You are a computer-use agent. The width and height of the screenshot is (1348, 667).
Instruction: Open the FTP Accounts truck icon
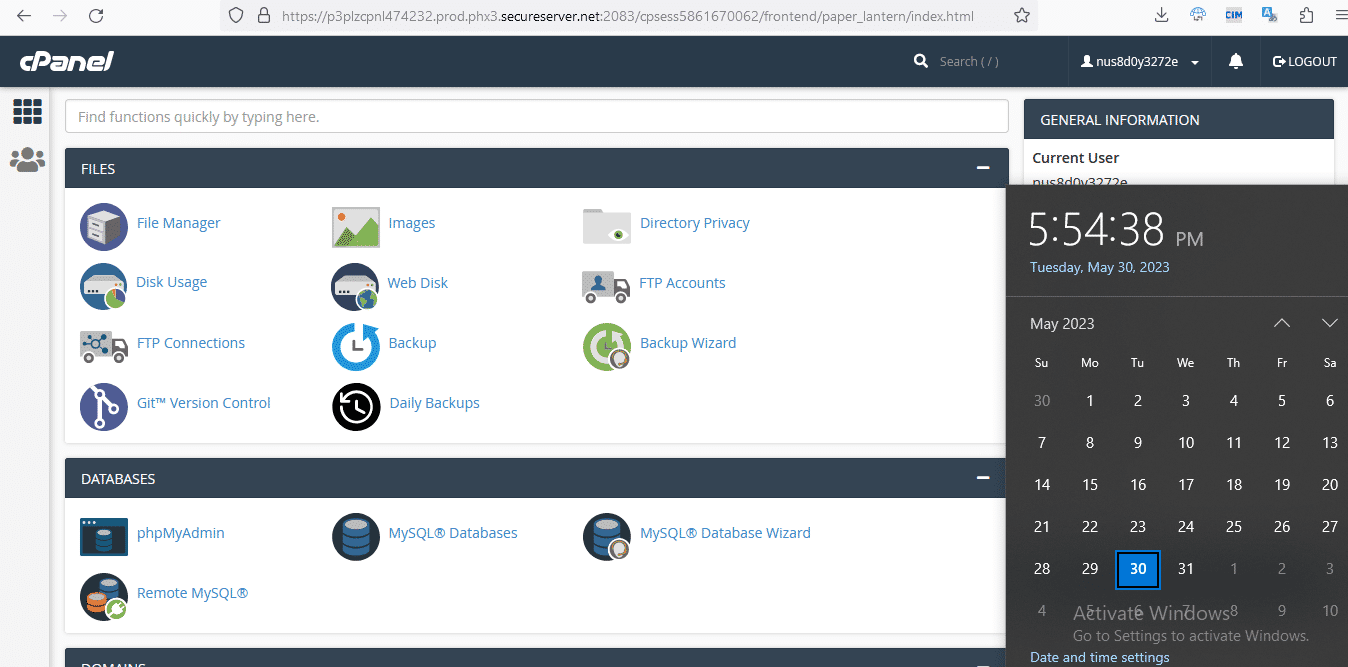[x=606, y=286]
